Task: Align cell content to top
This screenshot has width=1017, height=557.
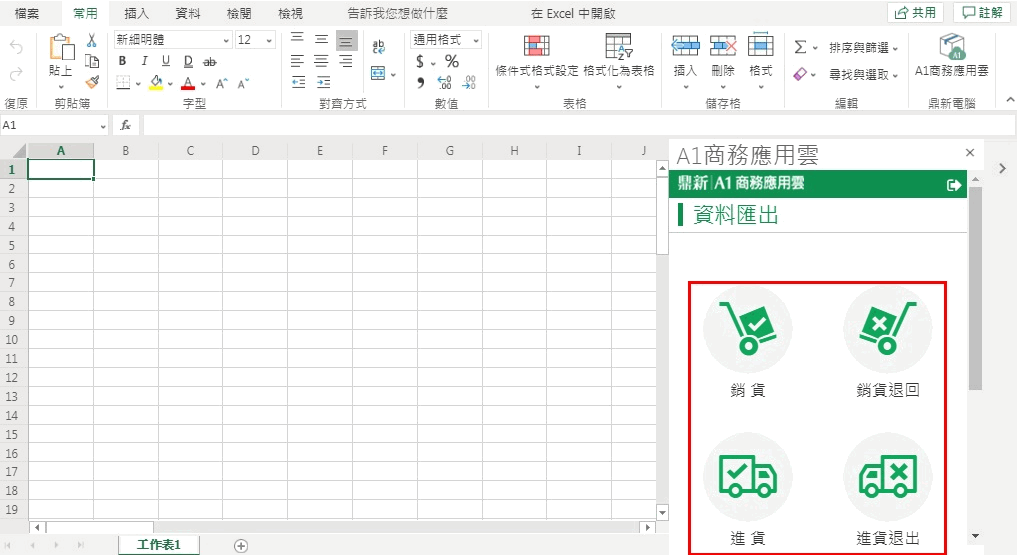Action: [x=297, y=39]
